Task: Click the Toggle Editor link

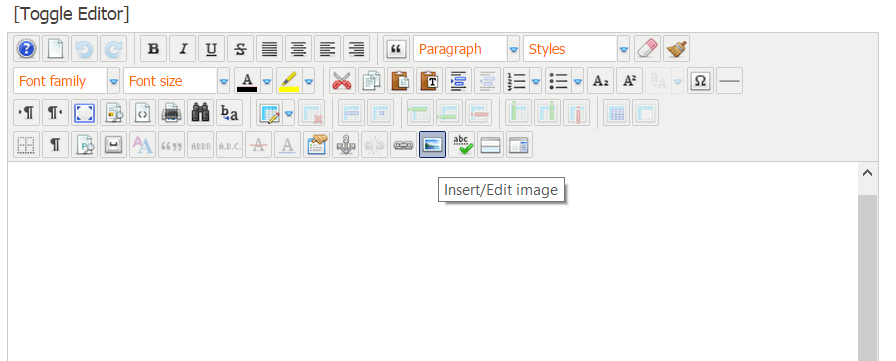Action: click(x=71, y=13)
